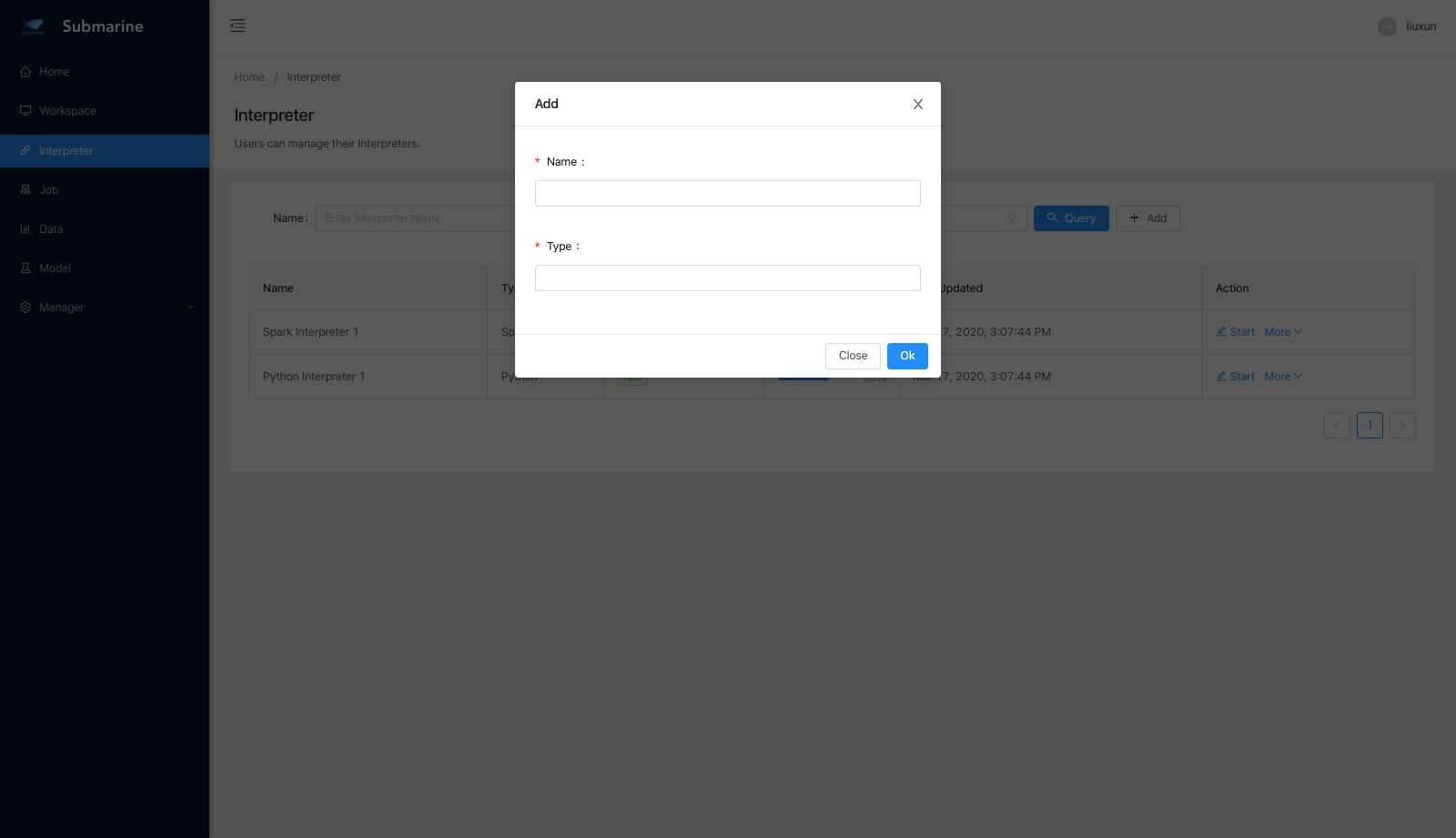Click the Add interpreter button
The height and width of the screenshot is (838, 1456).
tap(1148, 218)
